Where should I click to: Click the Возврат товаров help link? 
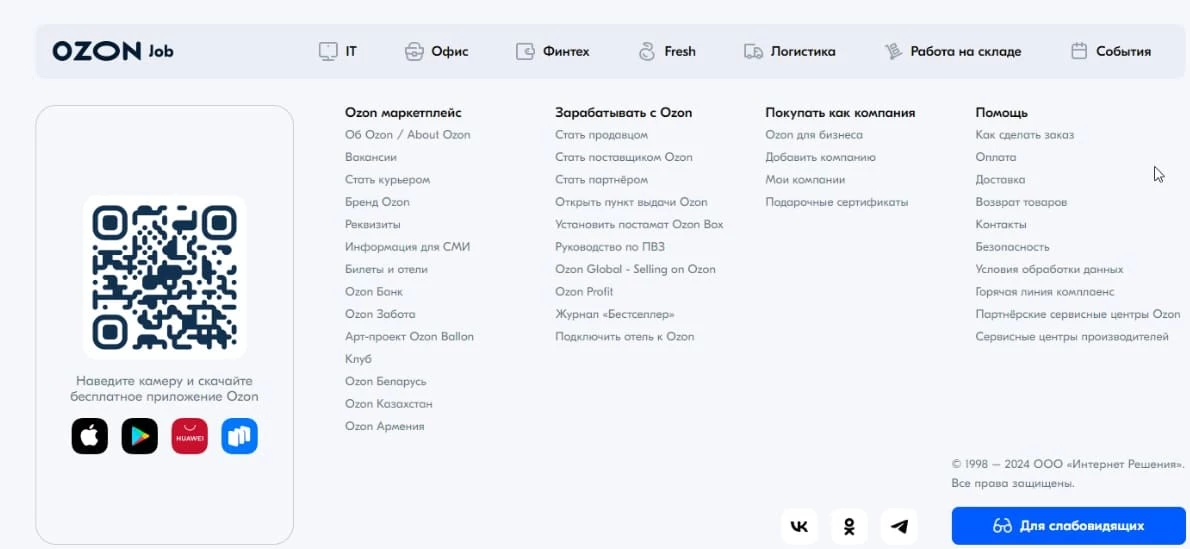[x=1021, y=202]
